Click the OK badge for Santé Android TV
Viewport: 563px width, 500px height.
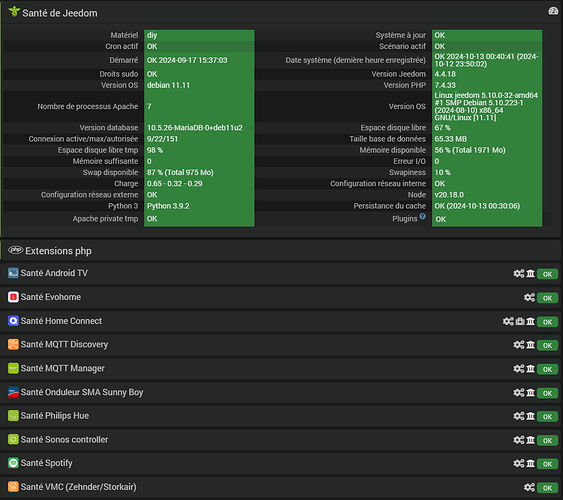[x=547, y=274]
